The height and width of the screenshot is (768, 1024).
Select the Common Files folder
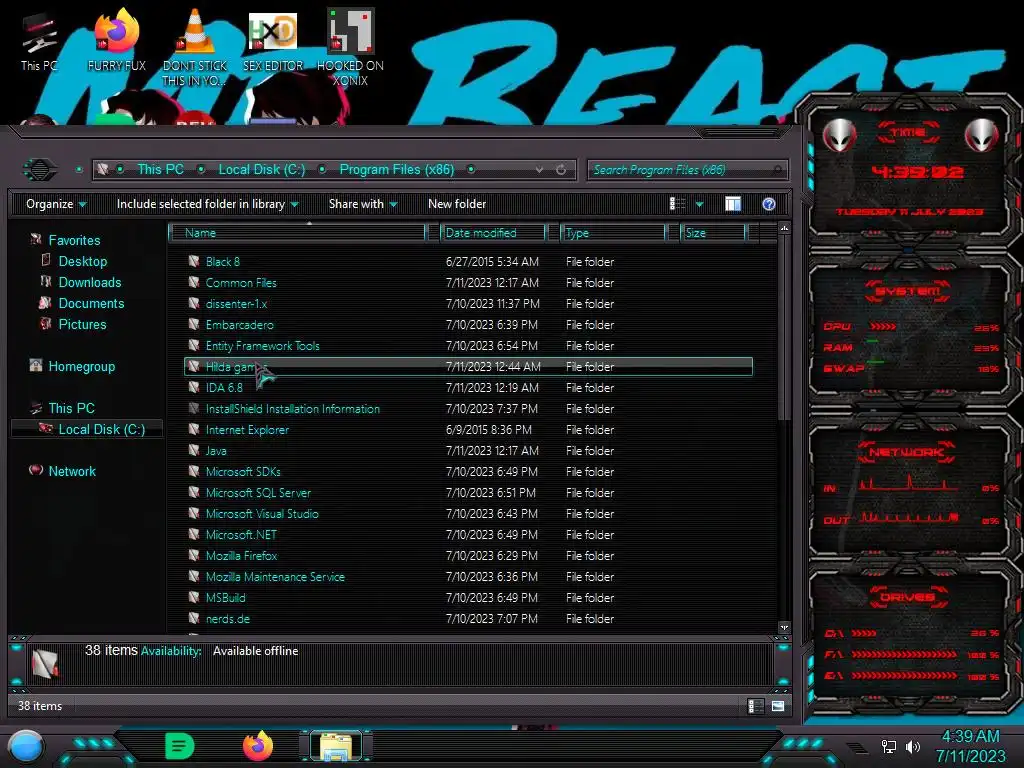coord(241,283)
